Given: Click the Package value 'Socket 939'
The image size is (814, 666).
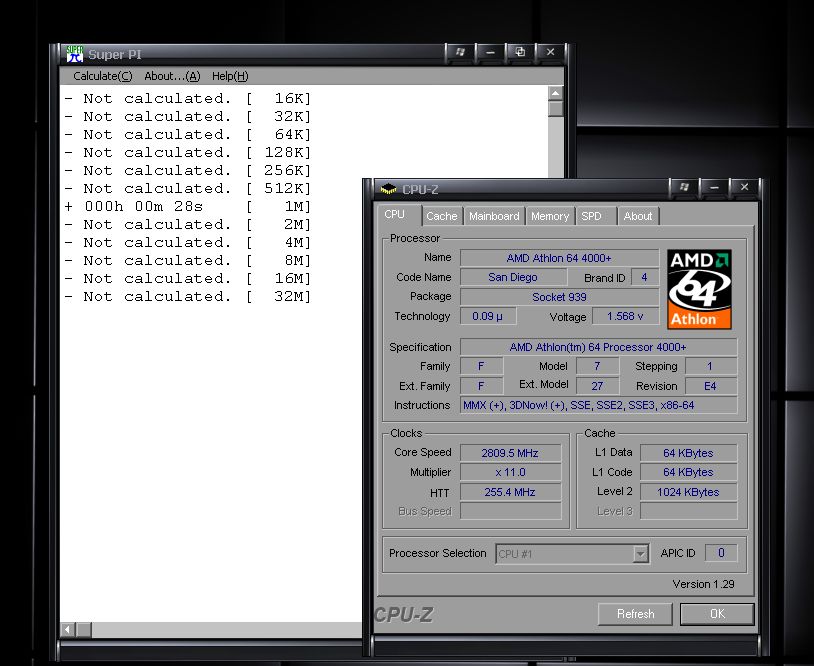Looking at the screenshot, I should (x=559, y=297).
